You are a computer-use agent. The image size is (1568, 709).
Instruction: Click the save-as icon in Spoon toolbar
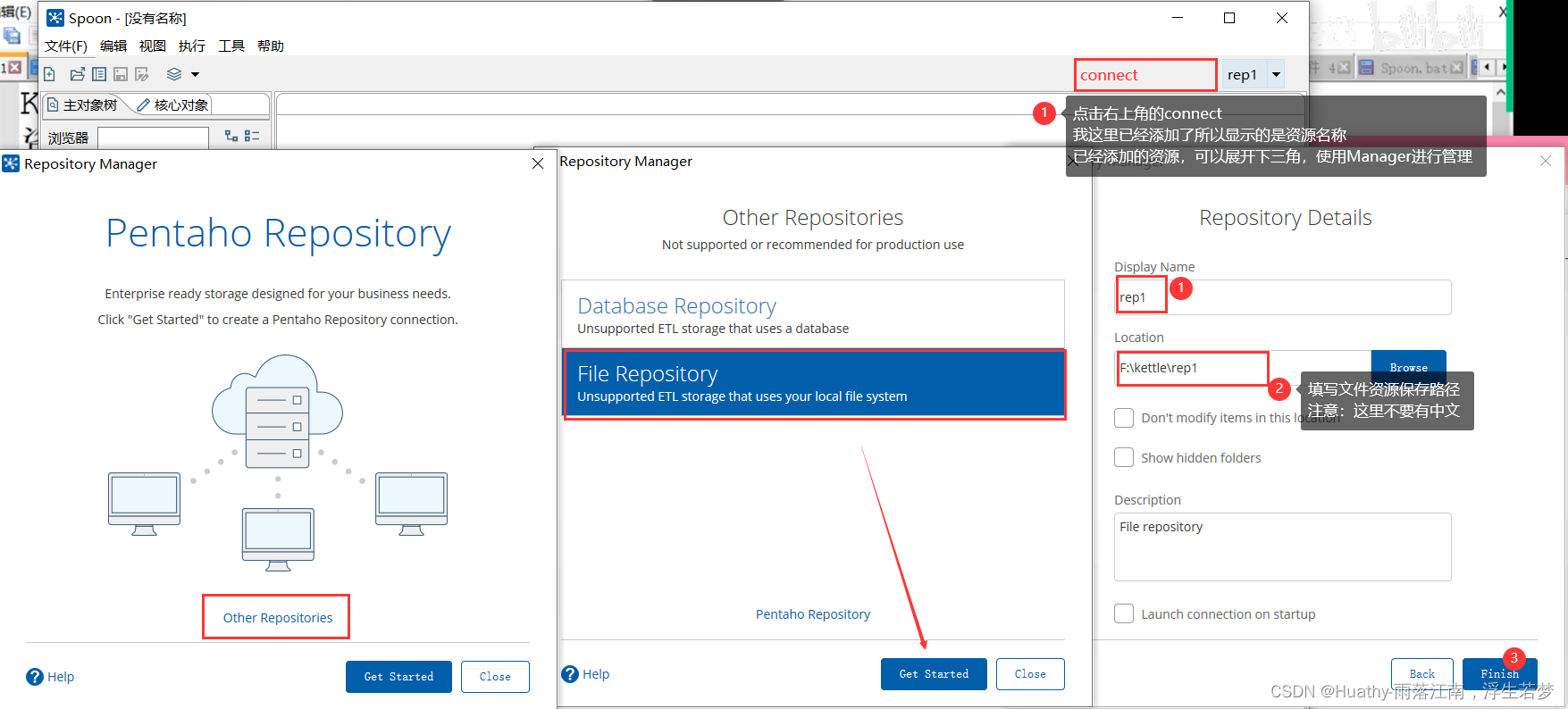142,74
